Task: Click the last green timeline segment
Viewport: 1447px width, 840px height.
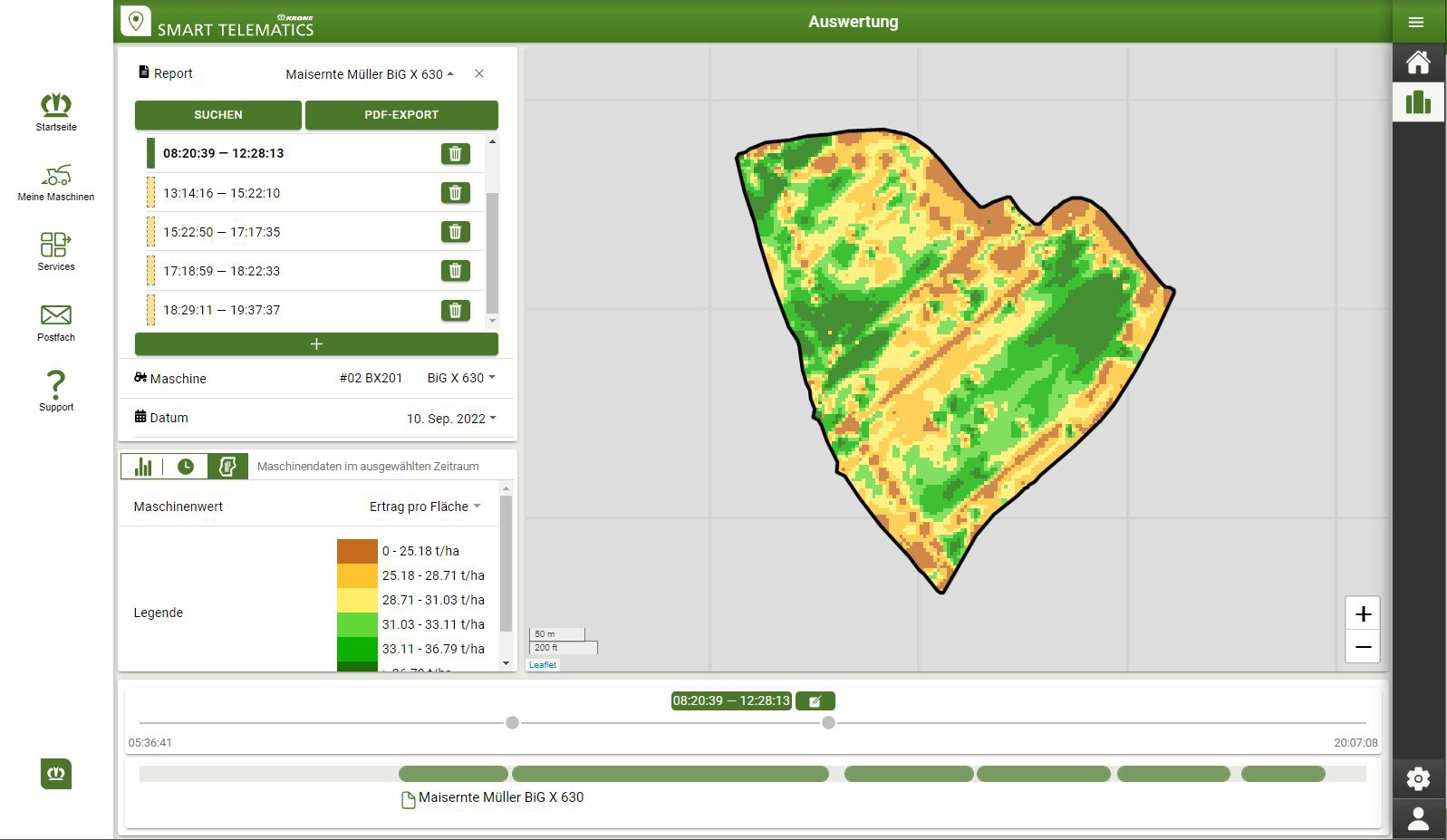Action: click(1283, 774)
